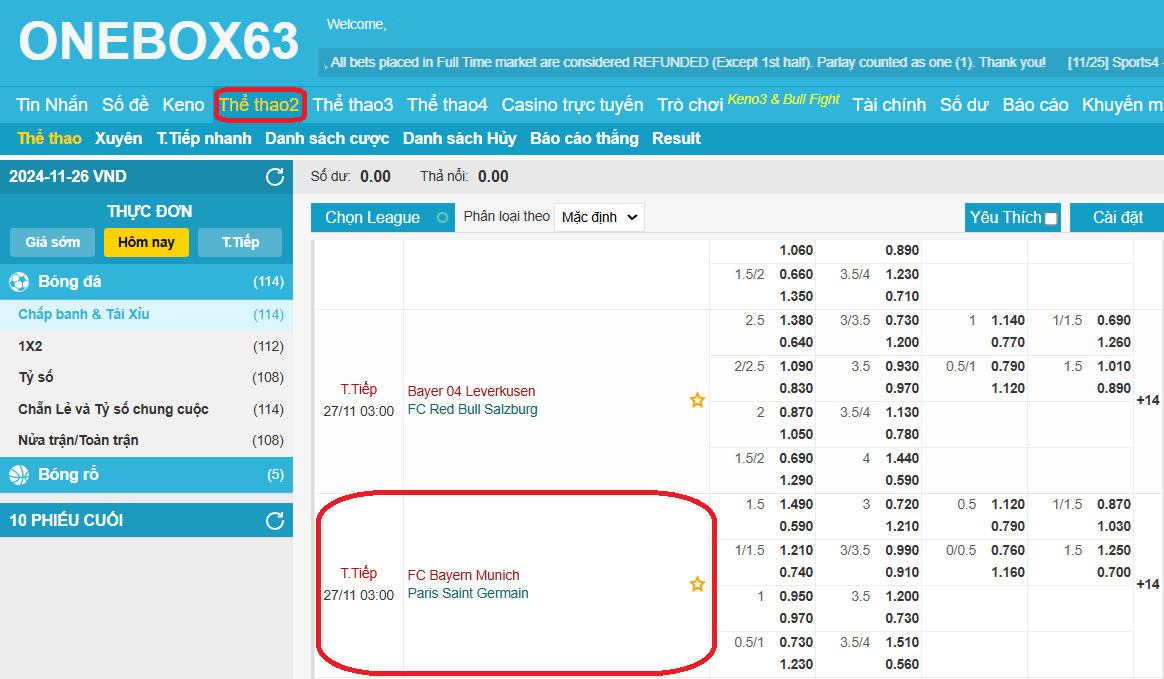Image resolution: width=1164 pixels, height=679 pixels.
Task: Open the Mặc định sorting dropdown
Action: [x=599, y=217]
